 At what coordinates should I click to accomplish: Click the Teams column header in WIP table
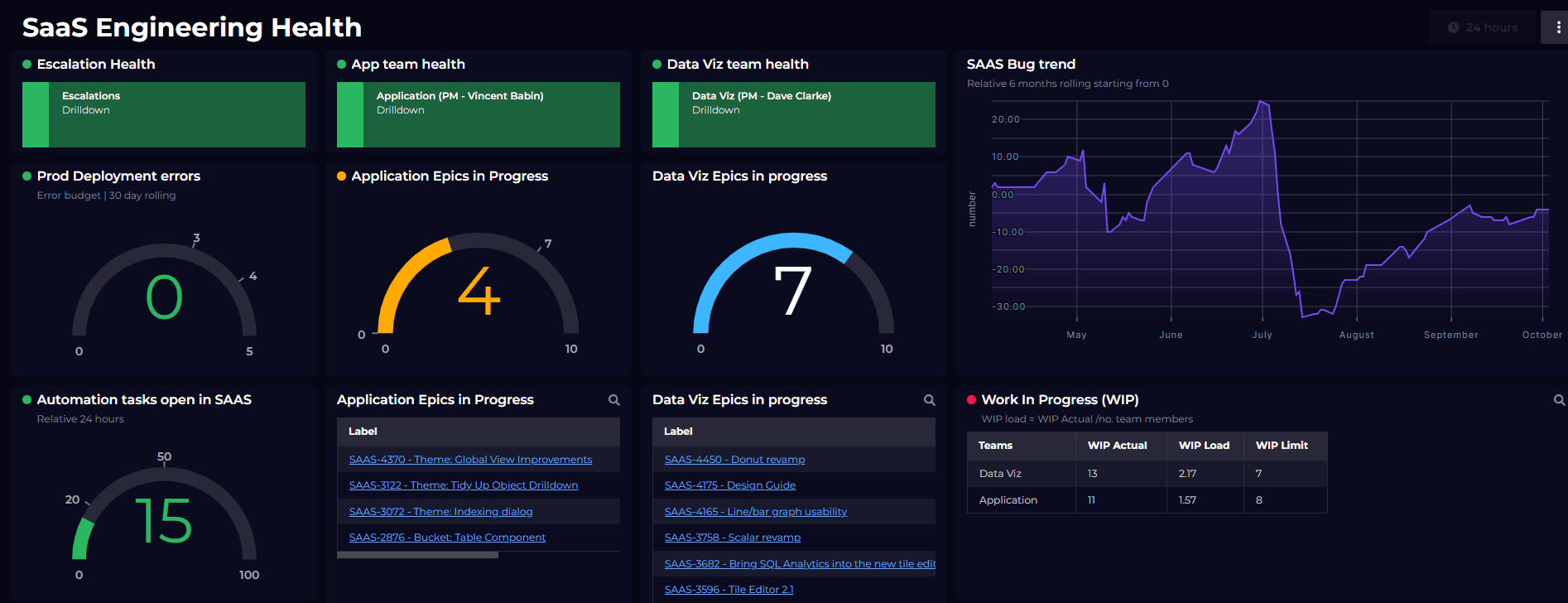coord(995,446)
